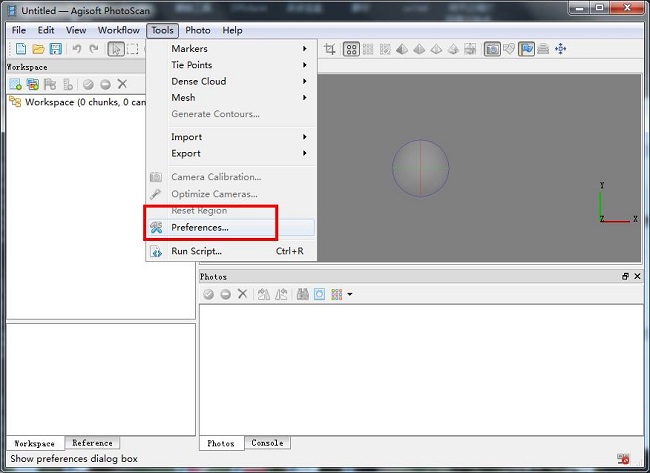Select the Wireframe model view pyramid icon

(436, 49)
